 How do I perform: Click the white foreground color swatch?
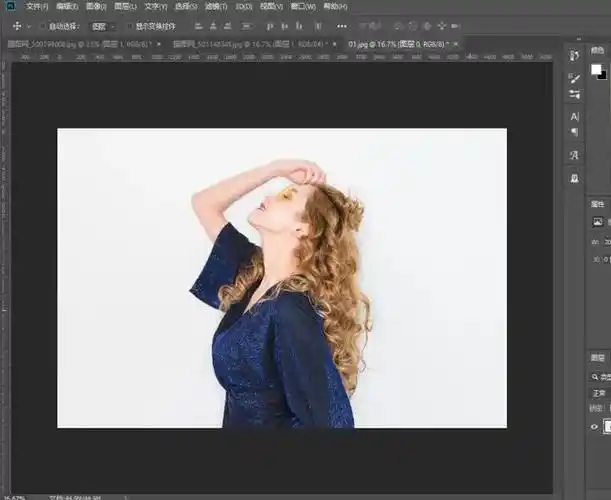(x=596, y=70)
